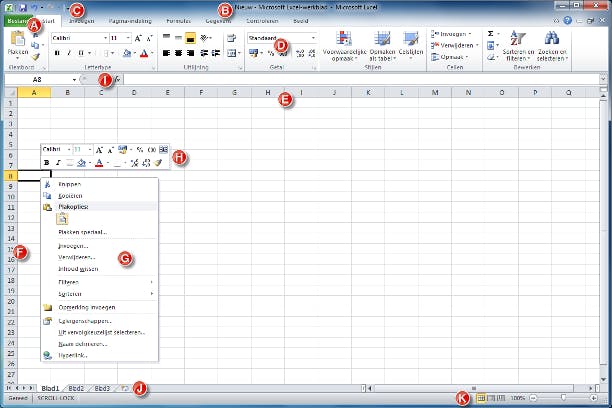Click Opmaak button in the Cellen group

pyautogui.click(x=450, y=57)
